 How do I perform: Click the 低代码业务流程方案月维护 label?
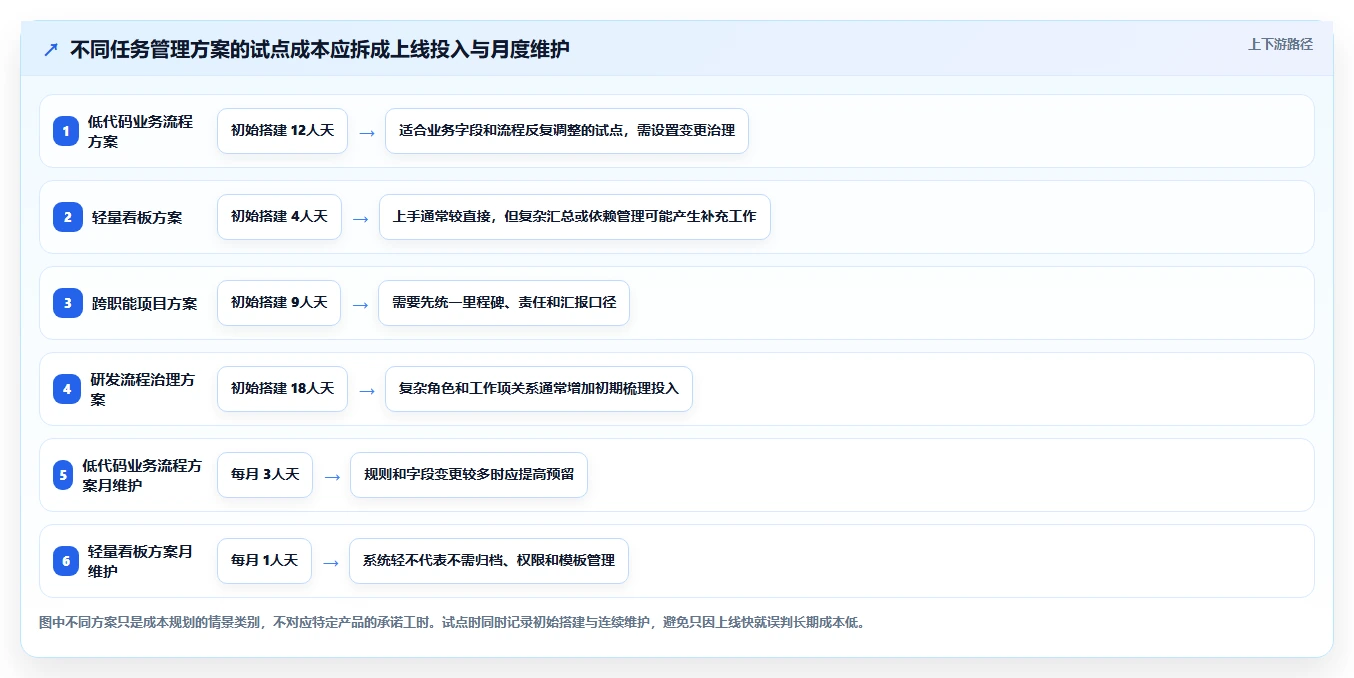tap(142, 475)
